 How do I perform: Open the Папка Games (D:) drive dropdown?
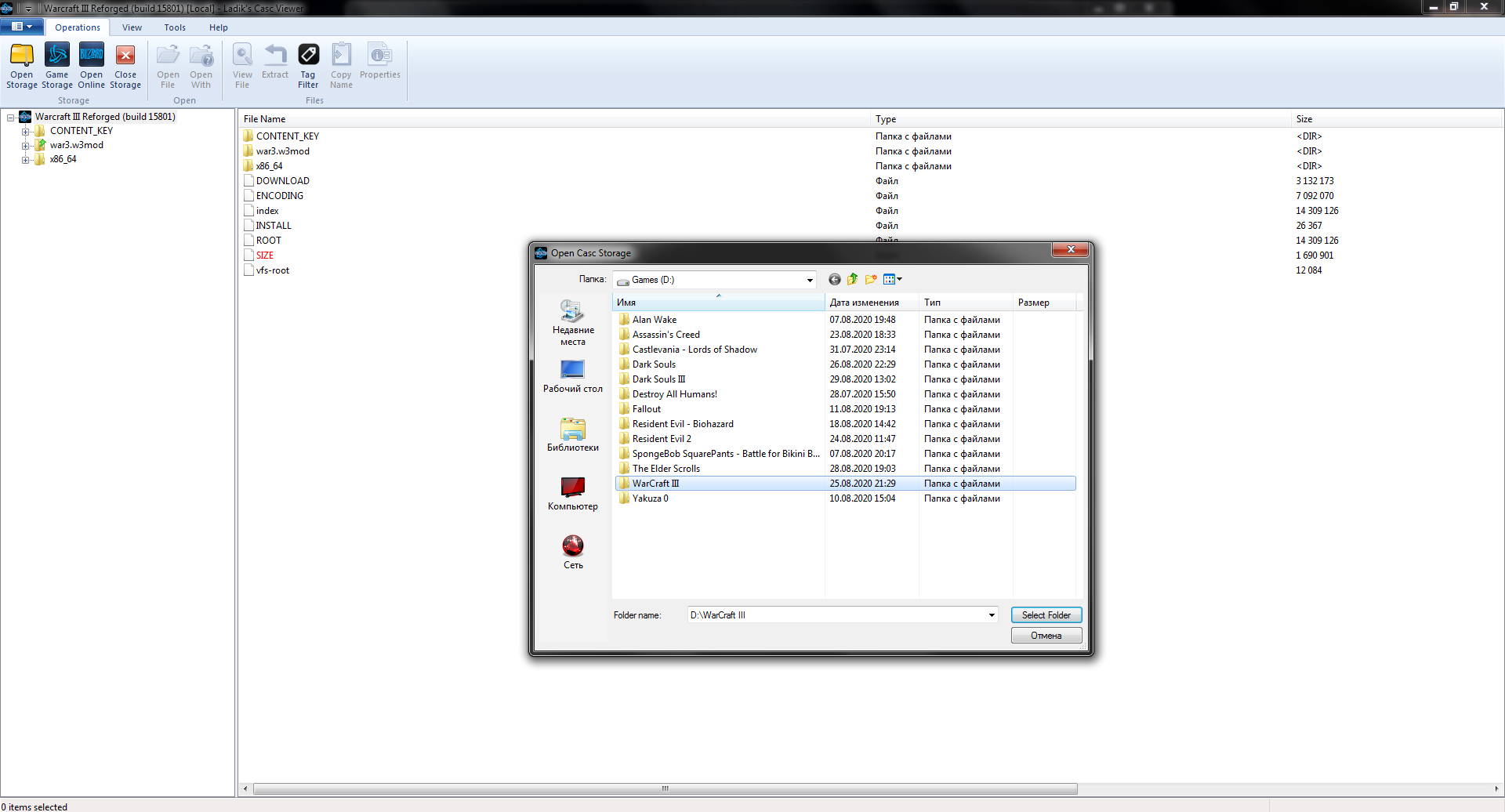click(810, 280)
